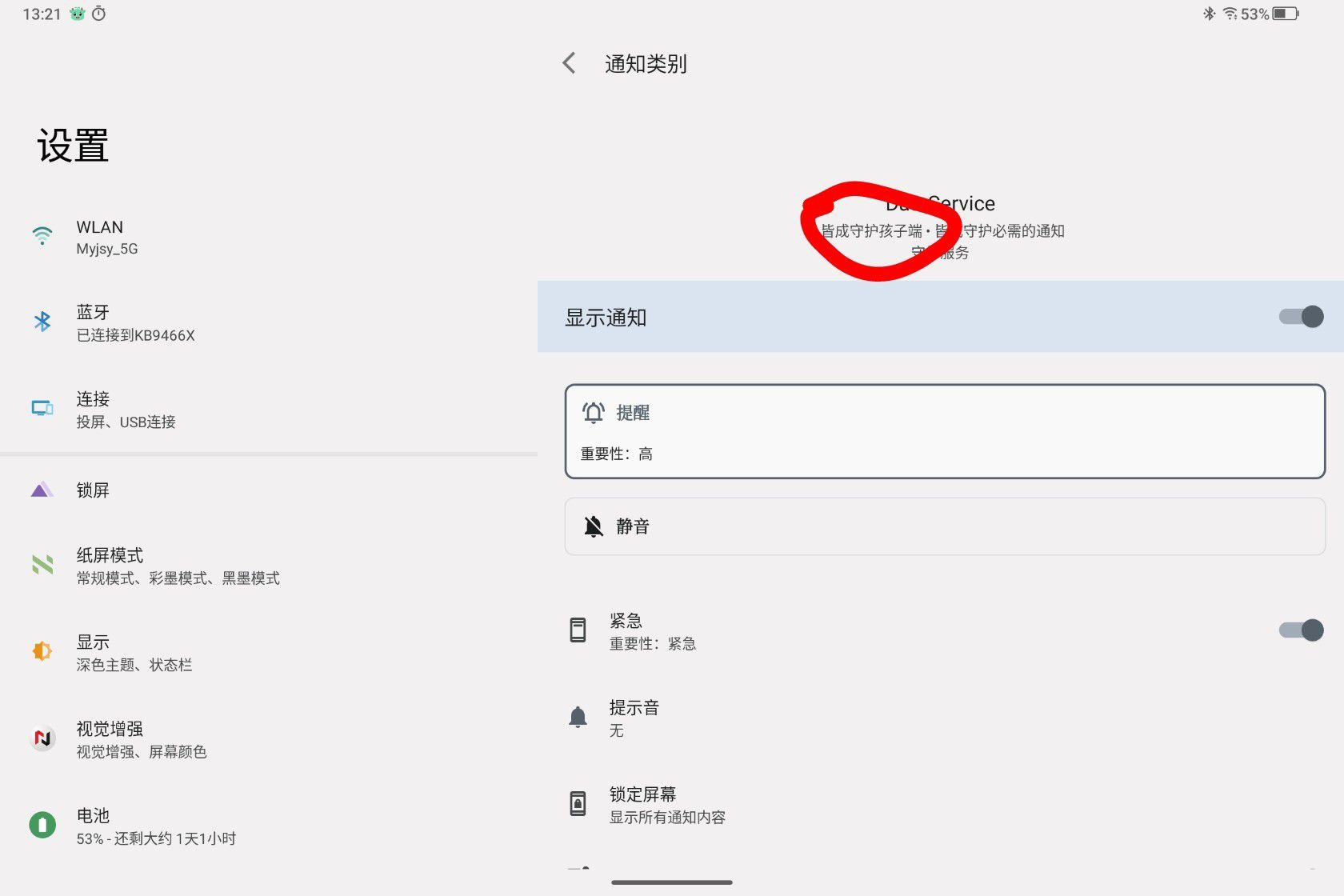Tap the device icon beside 紧急
Screen dimensions: 1344x896
[578, 630]
